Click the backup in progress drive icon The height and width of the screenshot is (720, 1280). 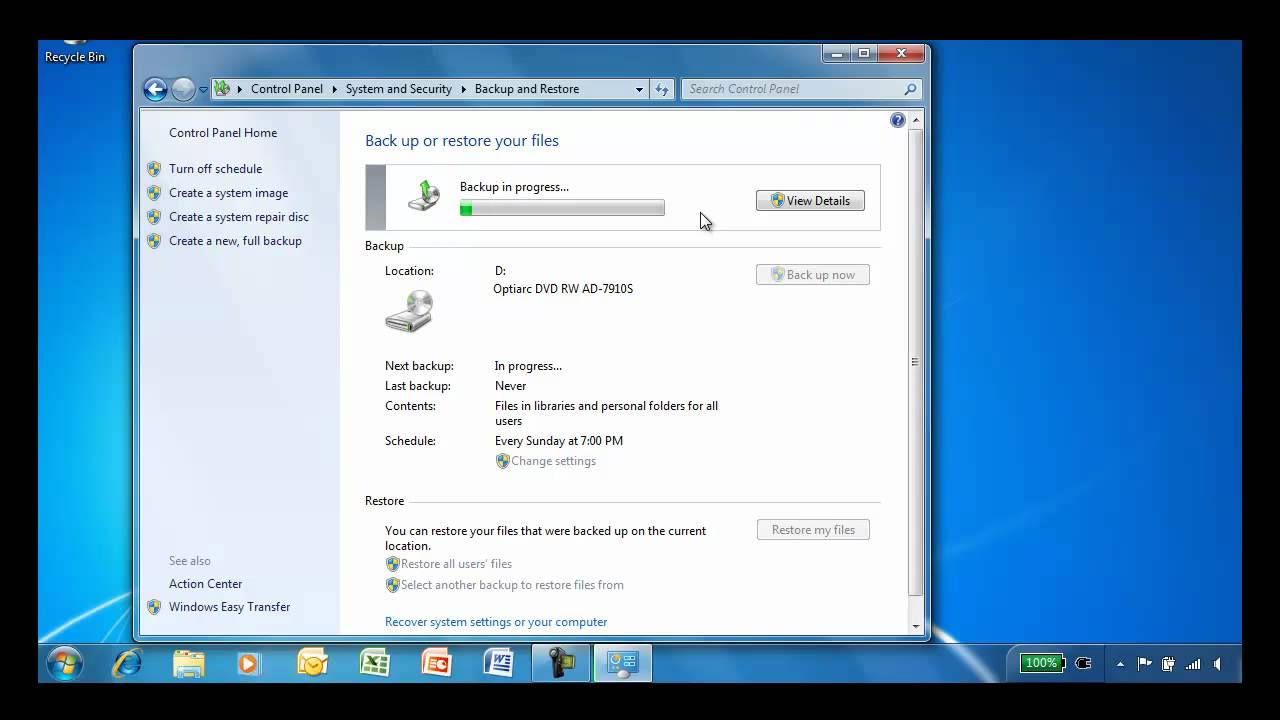pyautogui.click(x=424, y=195)
